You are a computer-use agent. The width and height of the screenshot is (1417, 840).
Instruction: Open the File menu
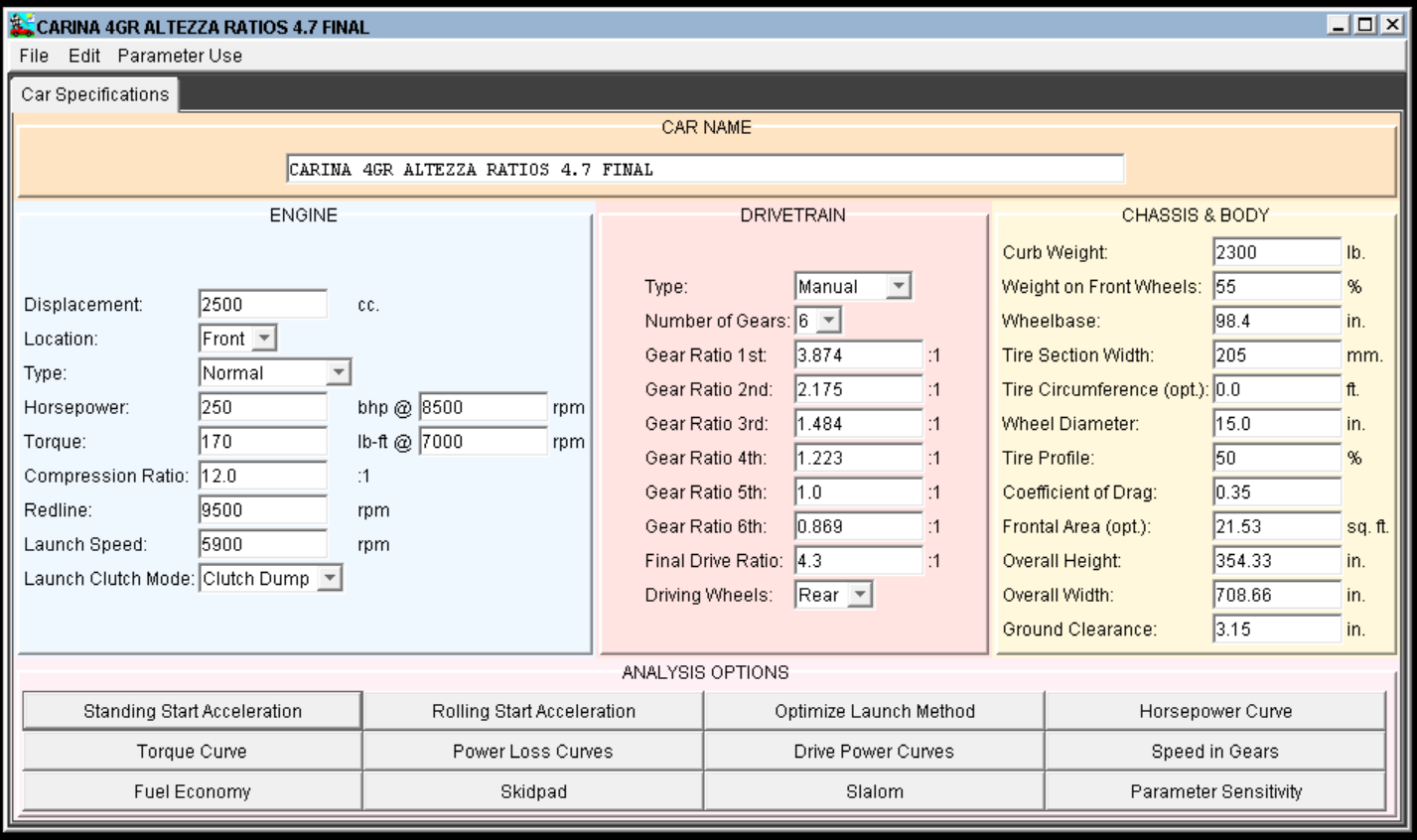click(34, 56)
